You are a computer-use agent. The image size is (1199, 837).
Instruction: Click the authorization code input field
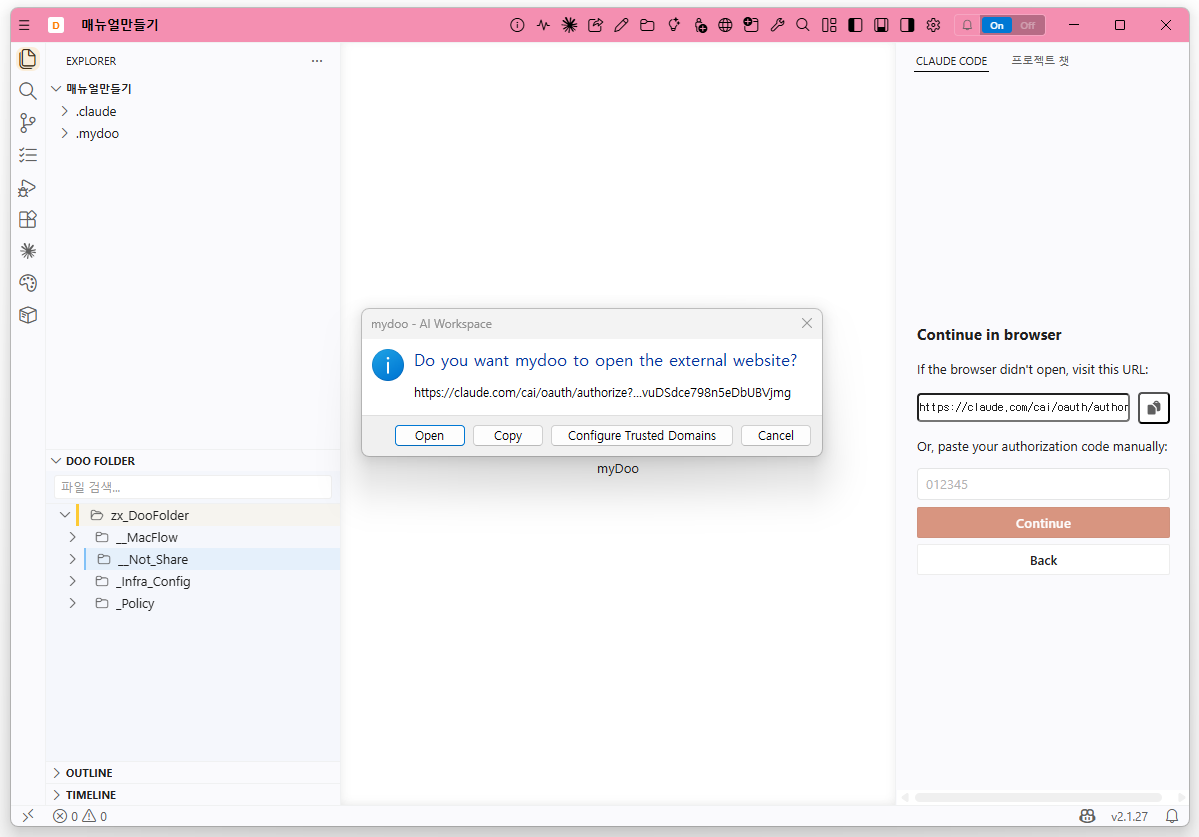click(x=1043, y=485)
